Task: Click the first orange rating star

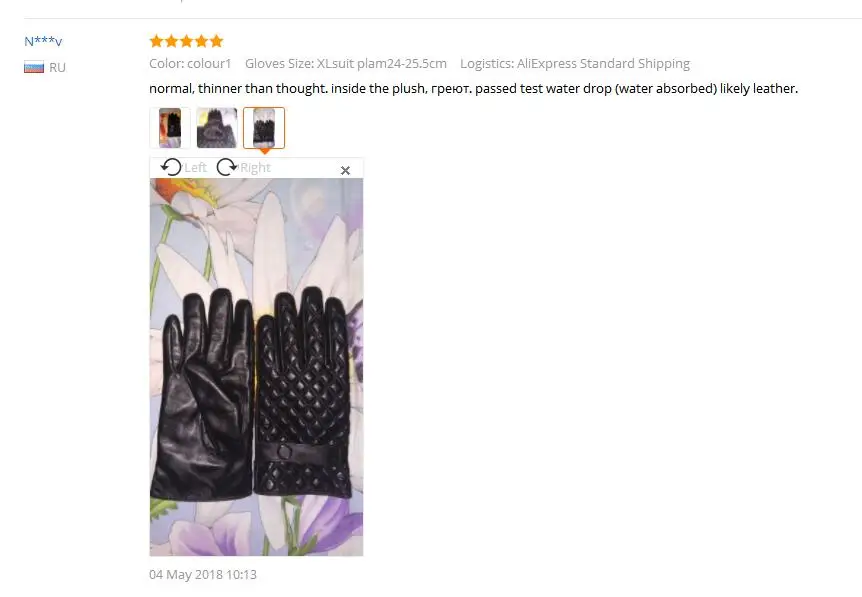Action: pos(157,41)
